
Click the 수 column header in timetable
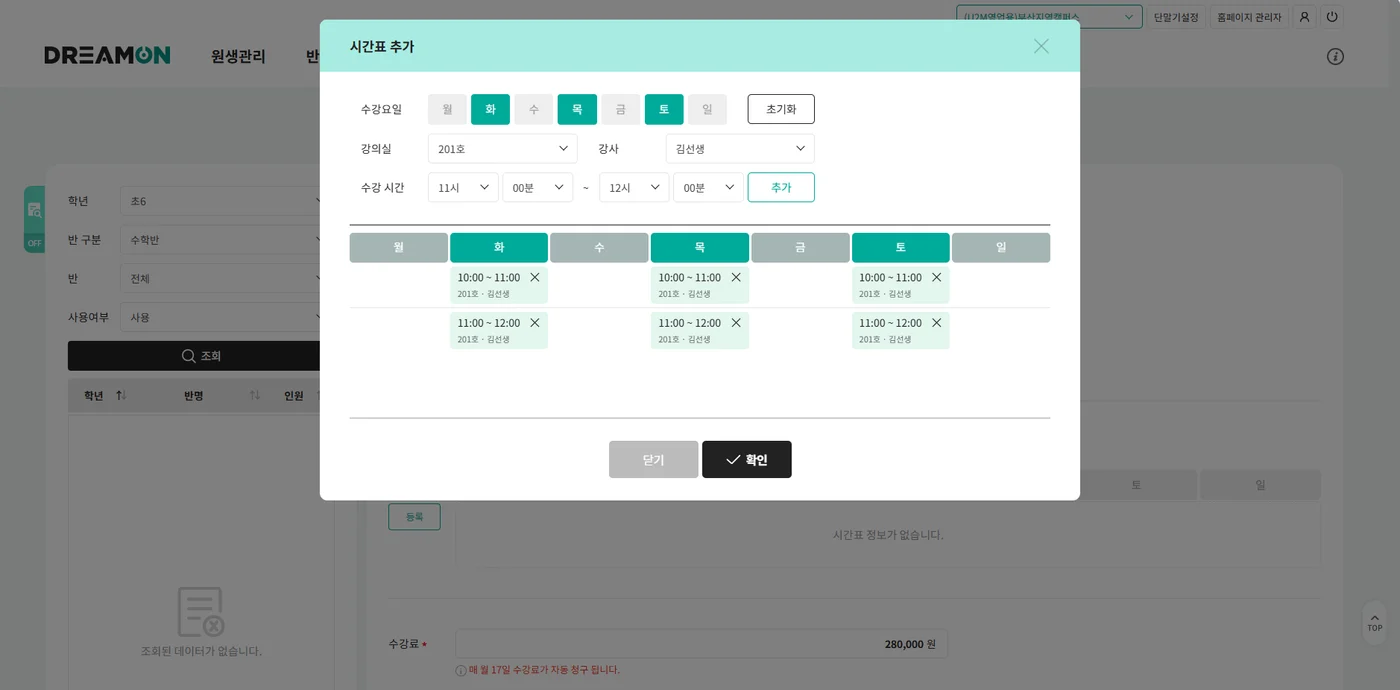coord(599,248)
